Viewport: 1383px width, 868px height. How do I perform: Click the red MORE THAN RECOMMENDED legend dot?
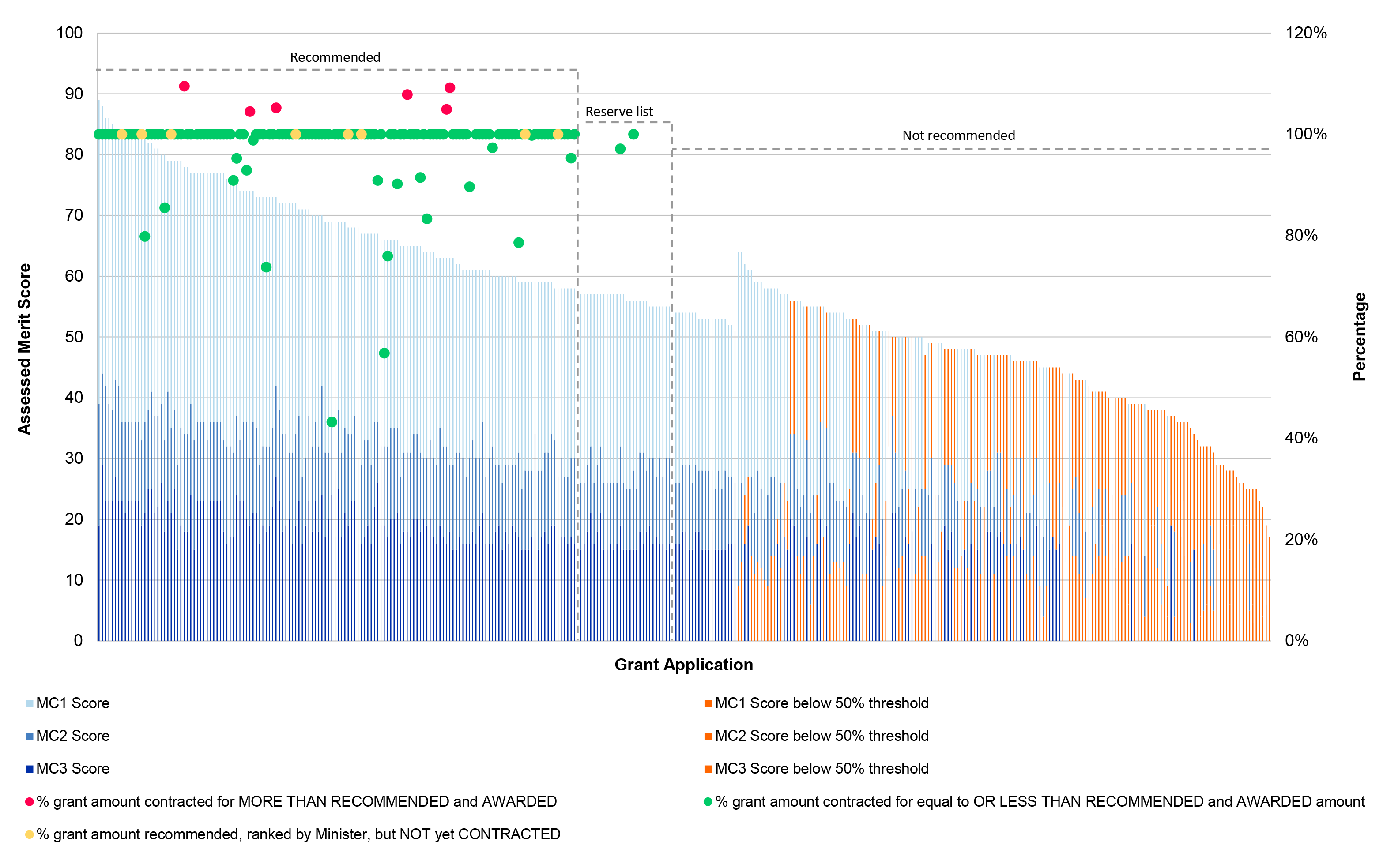click(x=29, y=802)
